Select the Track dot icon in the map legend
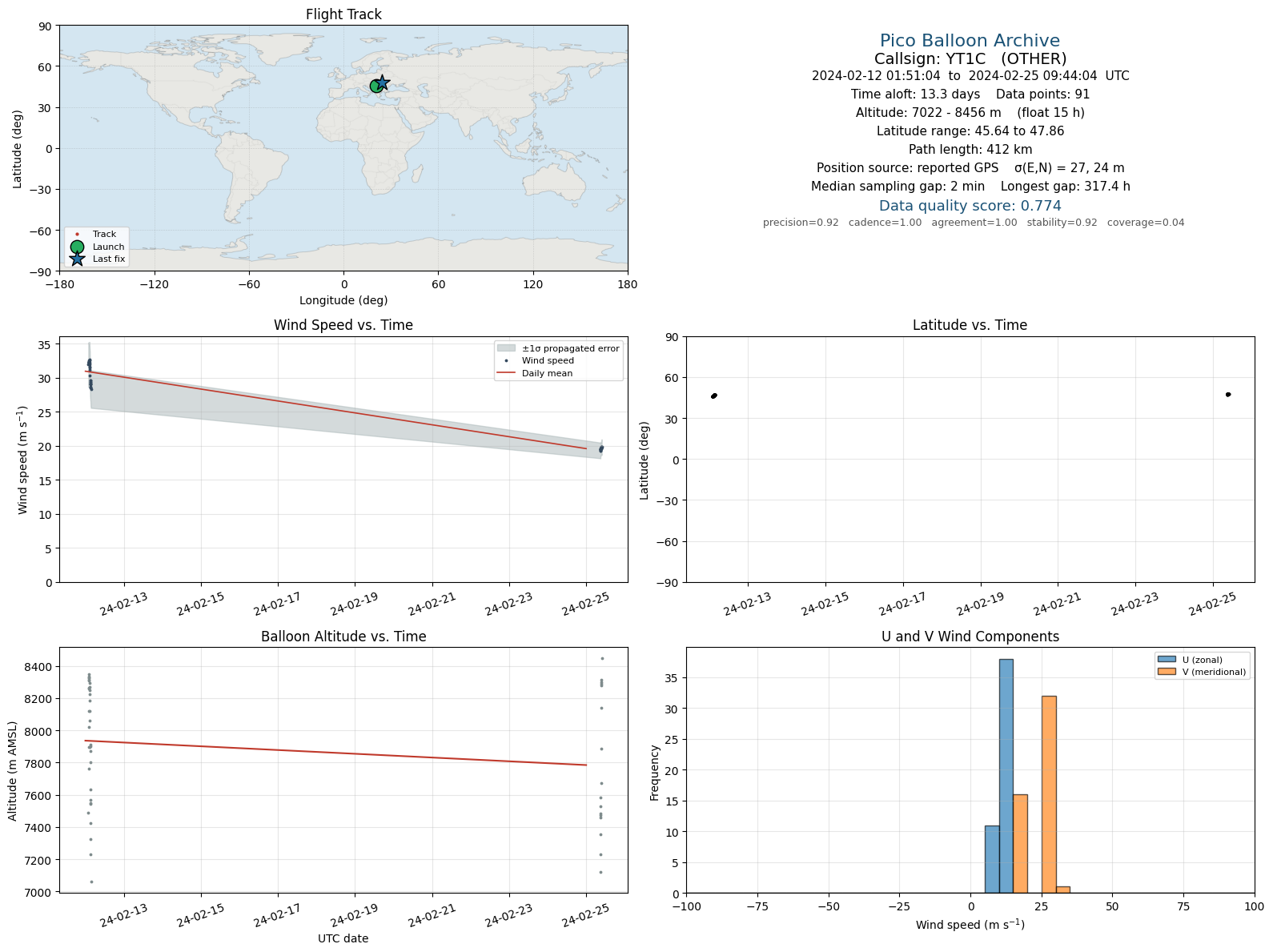Viewport: 1273px width, 952px height. click(x=77, y=234)
